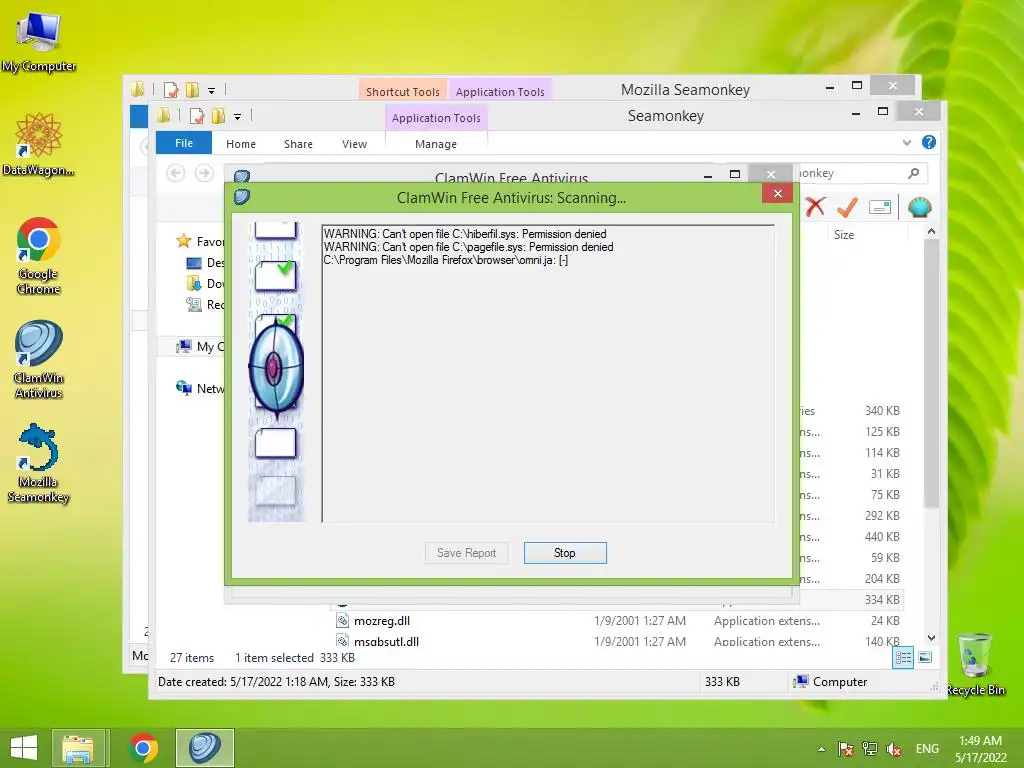Open the File tab in Seamonkey window

tap(184, 143)
